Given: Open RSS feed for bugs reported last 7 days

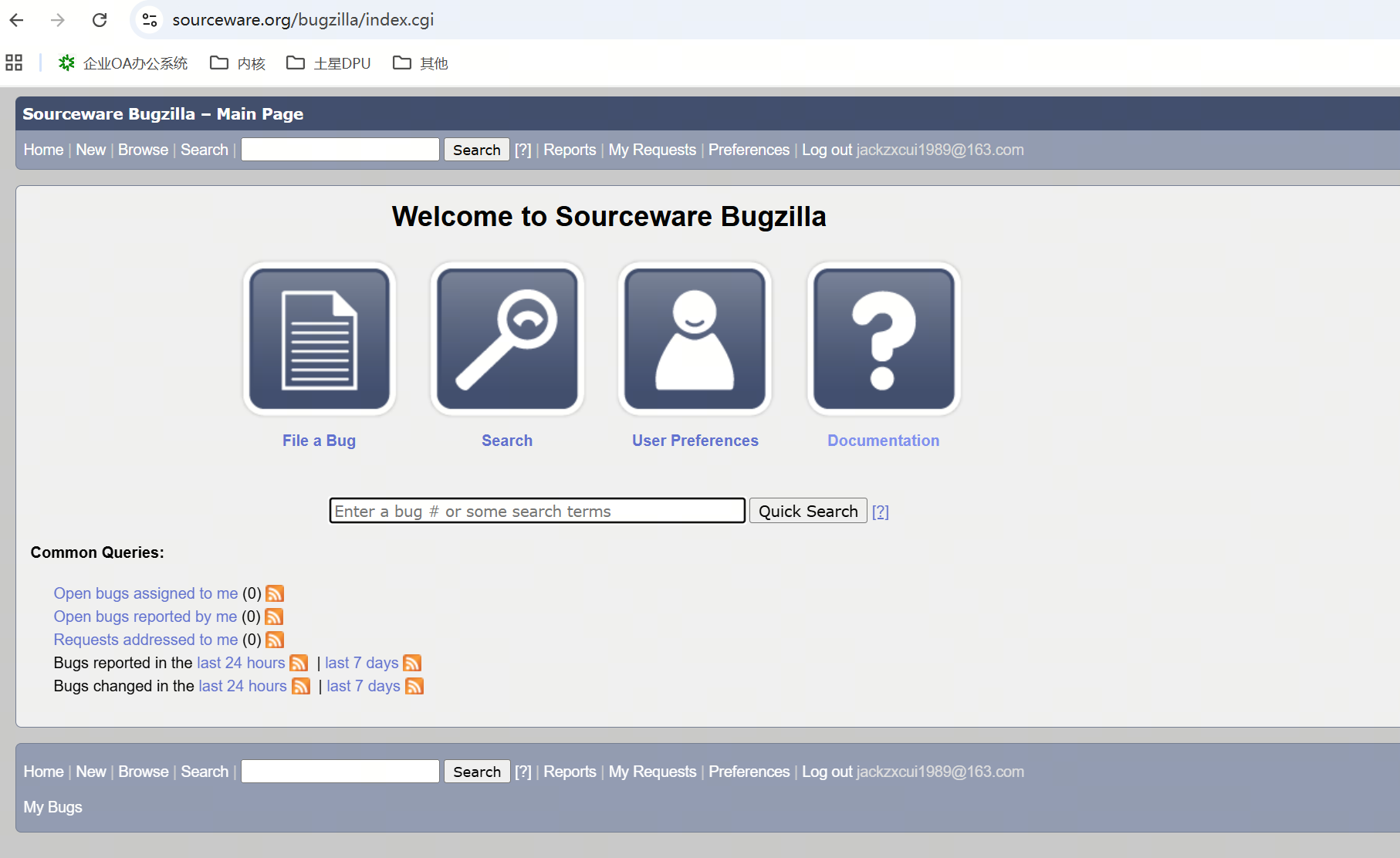Looking at the screenshot, I should (412, 663).
